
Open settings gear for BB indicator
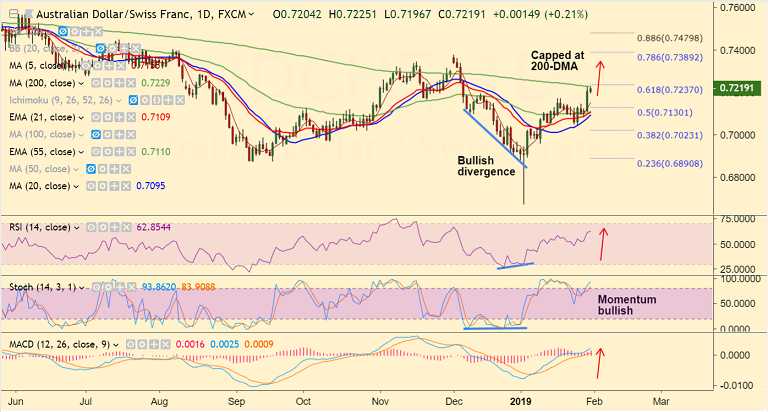[x=112, y=48]
